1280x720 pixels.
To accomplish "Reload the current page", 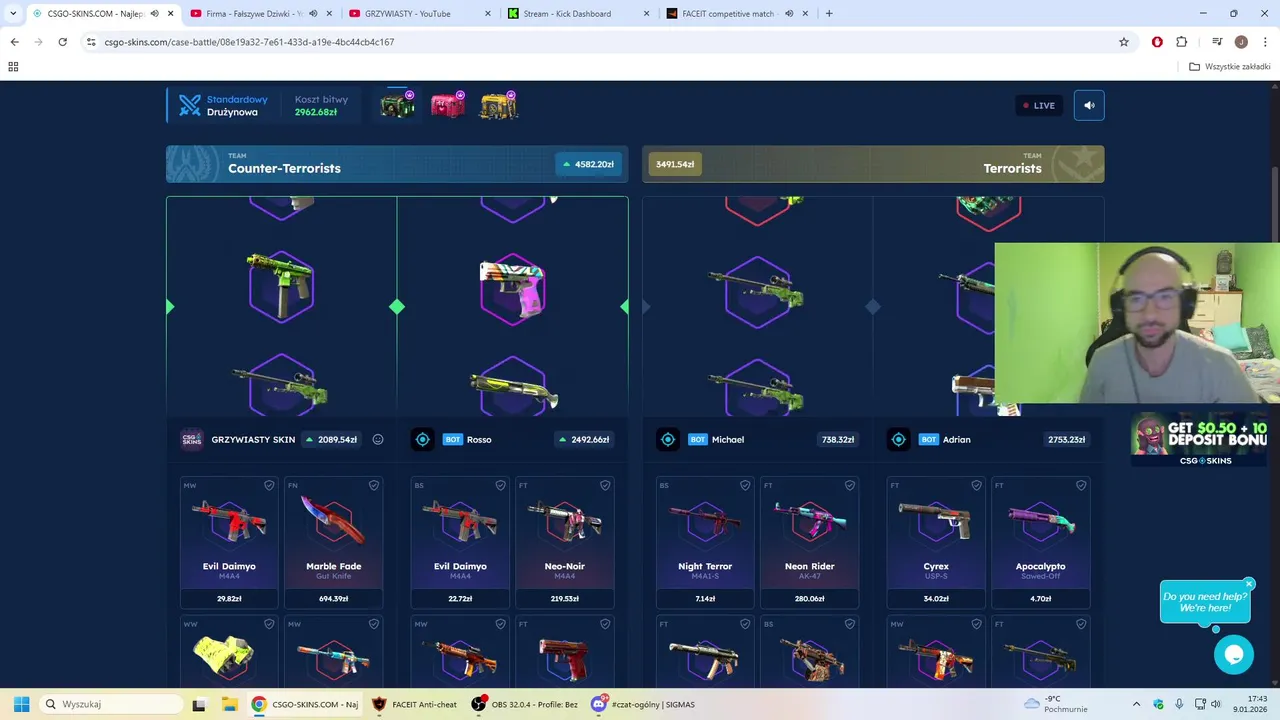I will pos(62,42).
